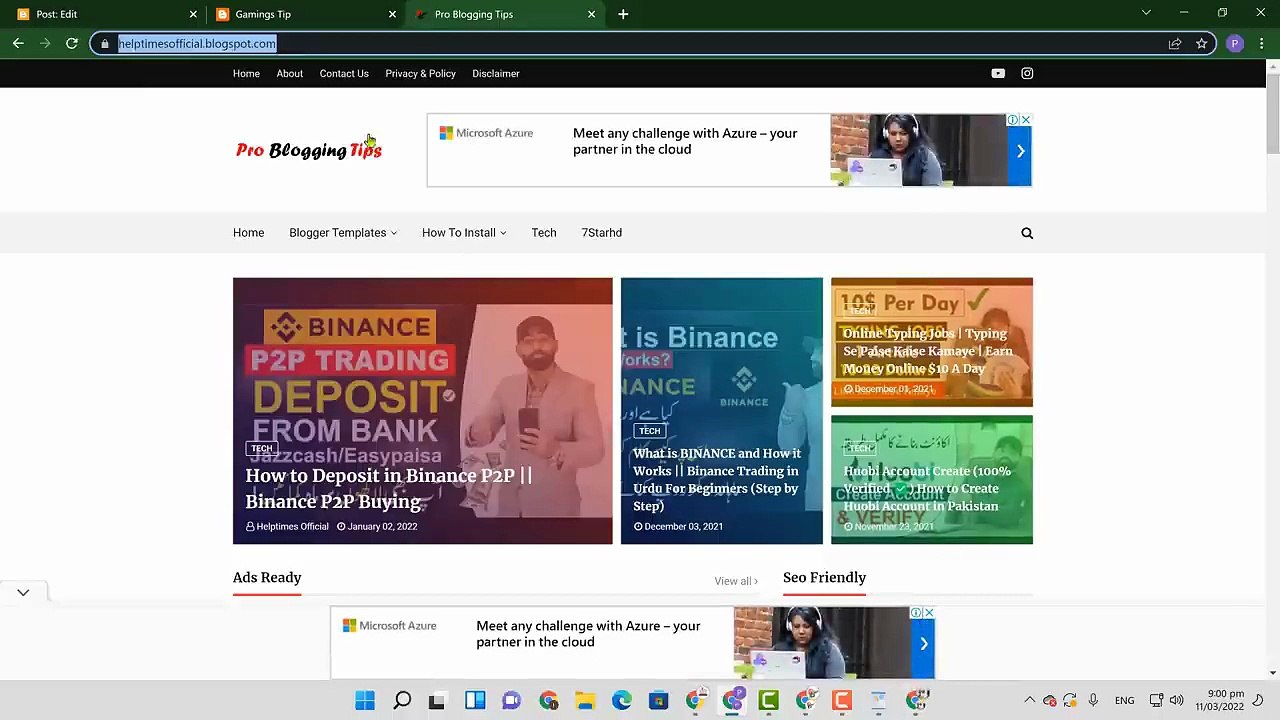This screenshot has height=720, width=1280.
Task: Open the tab search dropdown arrow
Action: (1146, 13)
